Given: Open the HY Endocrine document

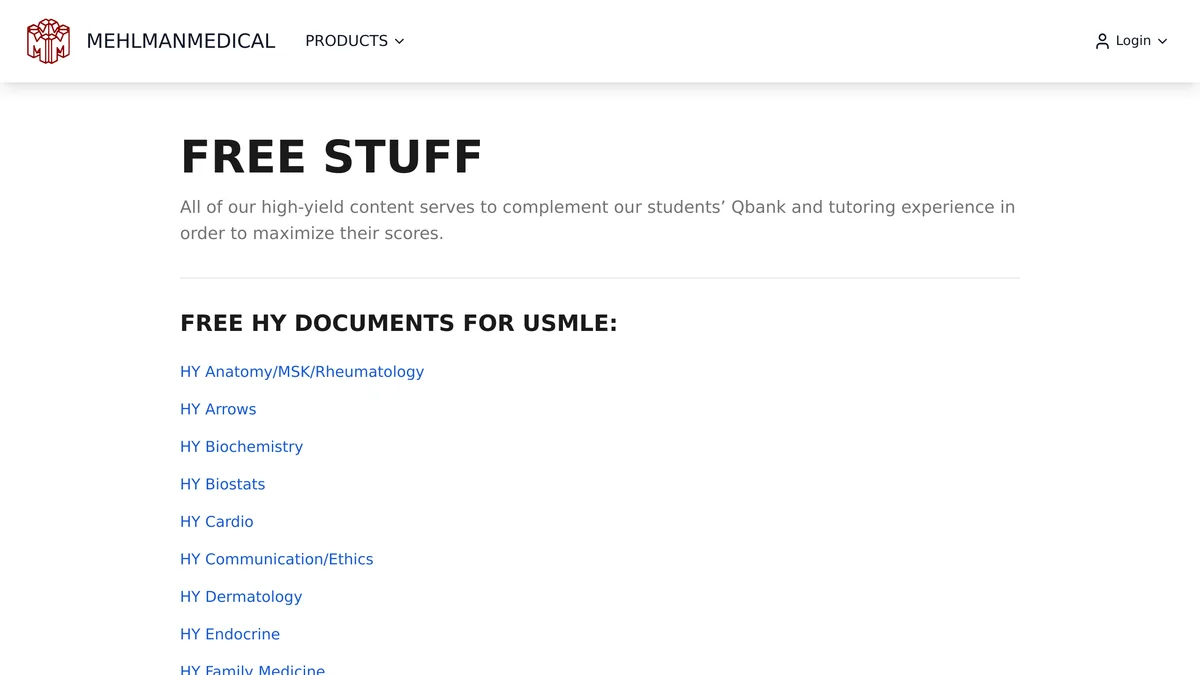Looking at the screenshot, I should [230, 634].
